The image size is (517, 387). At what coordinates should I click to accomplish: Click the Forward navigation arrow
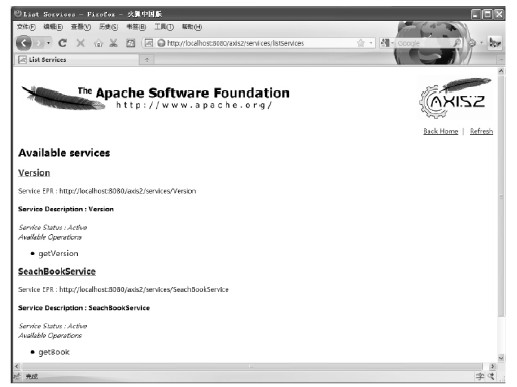pos(39,43)
